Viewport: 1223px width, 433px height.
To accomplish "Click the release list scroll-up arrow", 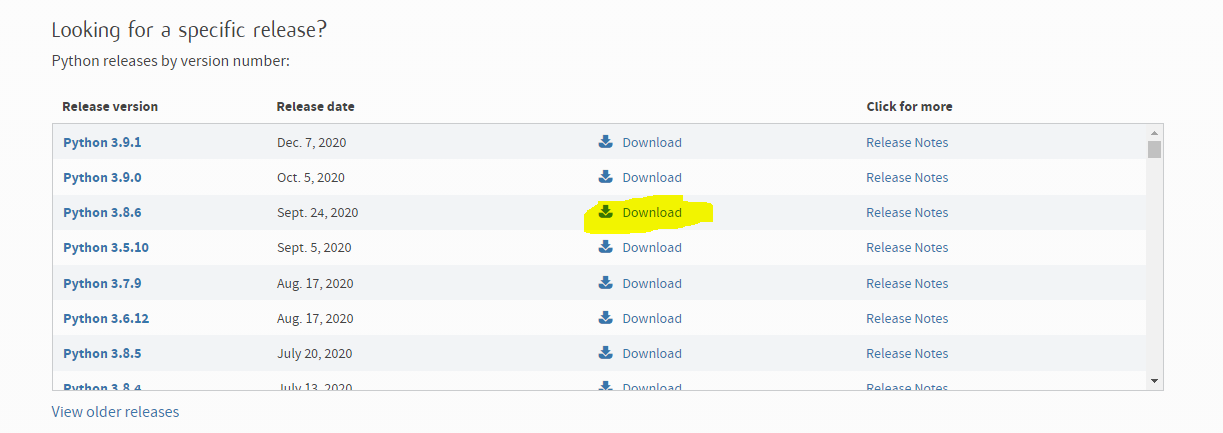I will [x=1154, y=132].
